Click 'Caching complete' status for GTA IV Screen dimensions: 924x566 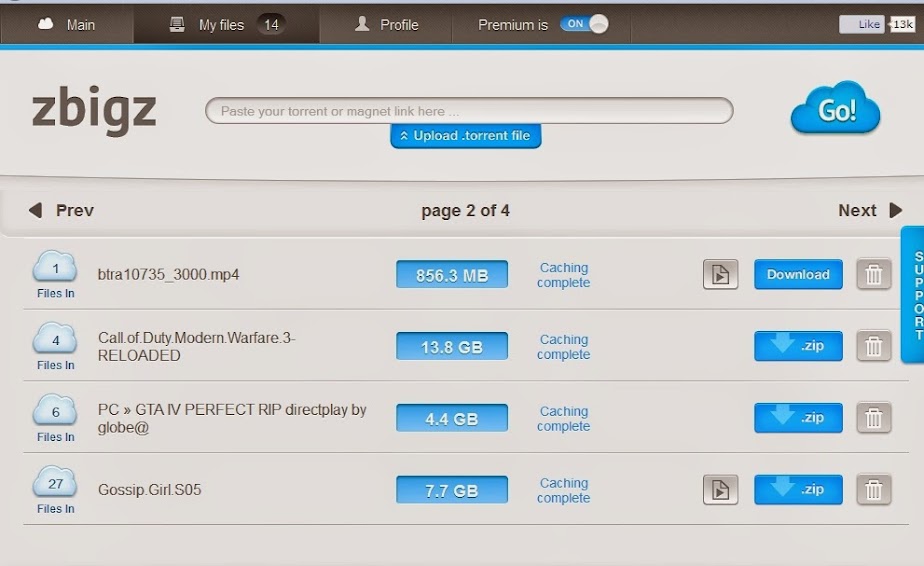pos(563,419)
